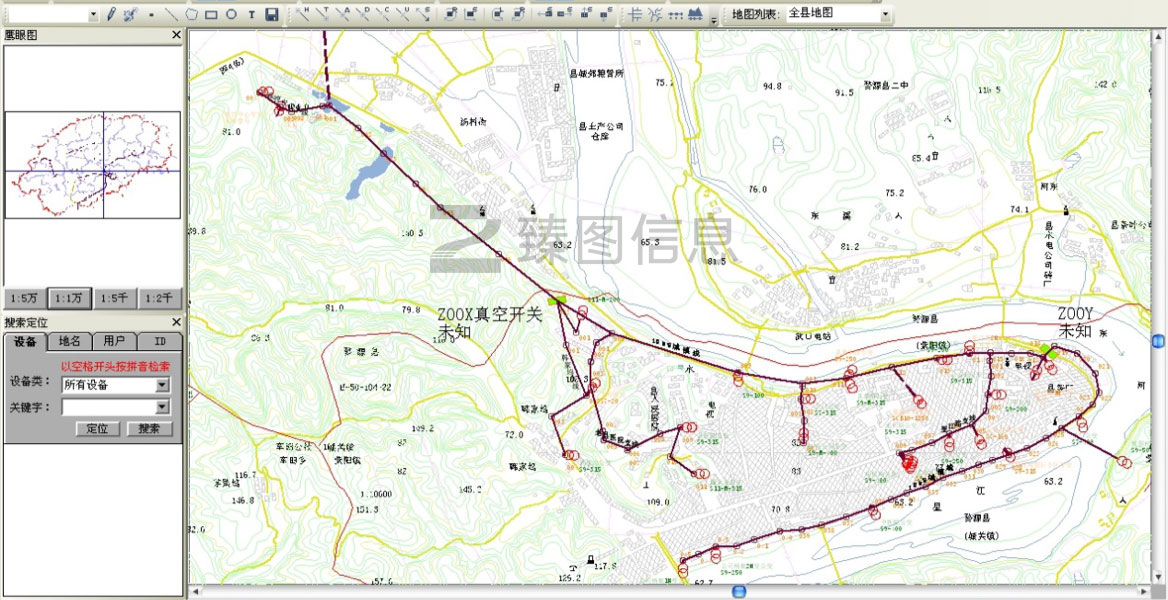
Task: Click the save floppy disk icon
Action: 271,15
